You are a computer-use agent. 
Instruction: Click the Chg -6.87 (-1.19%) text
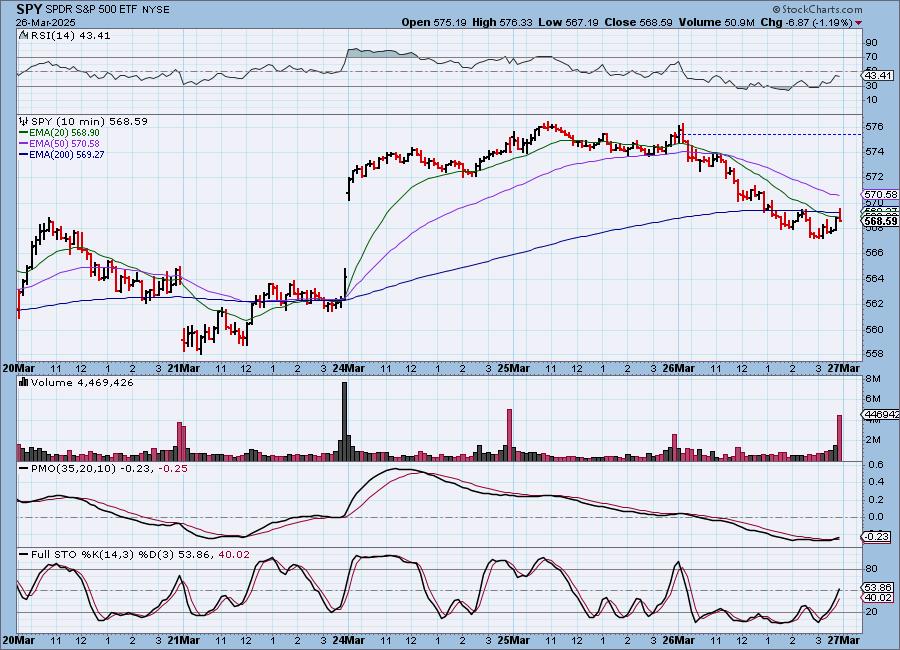pyautogui.click(x=806, y=22)
